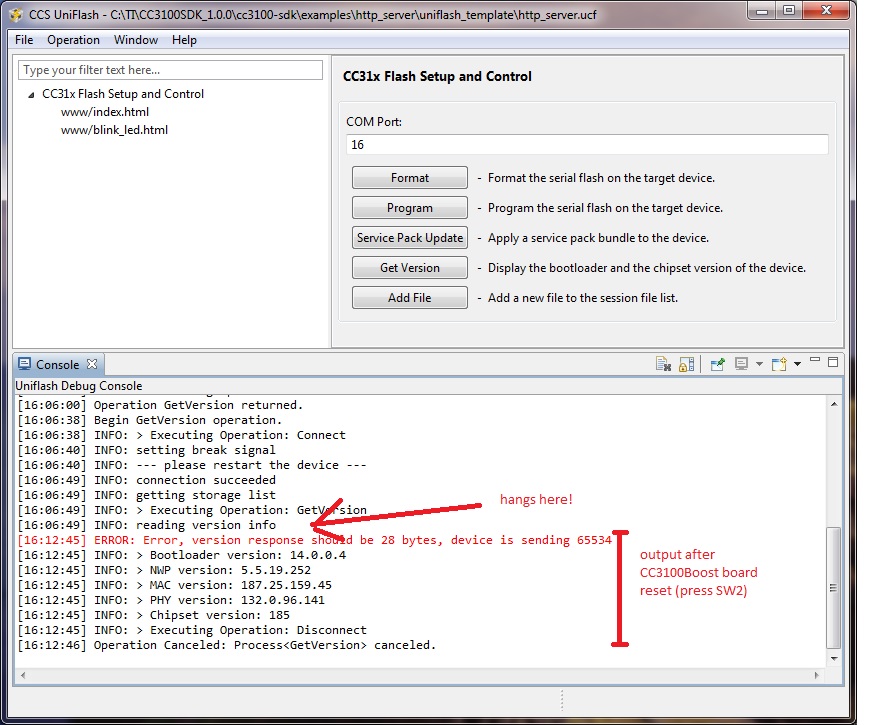The height and width of the screenshot is (725, 885).
Task: Click the console horizontal scrollbar right arrow
Action: 816,675
